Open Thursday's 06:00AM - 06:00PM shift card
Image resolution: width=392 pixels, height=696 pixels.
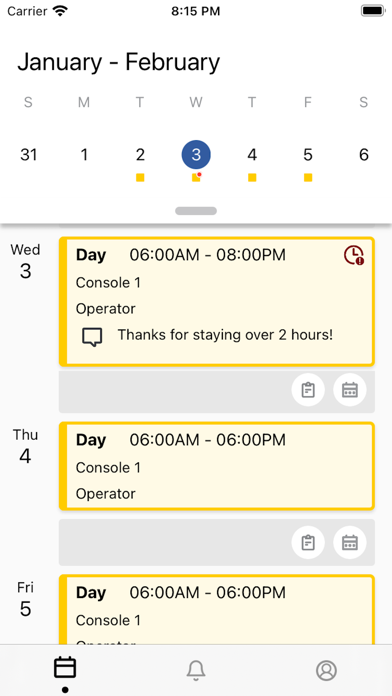(x=217, y=466)
